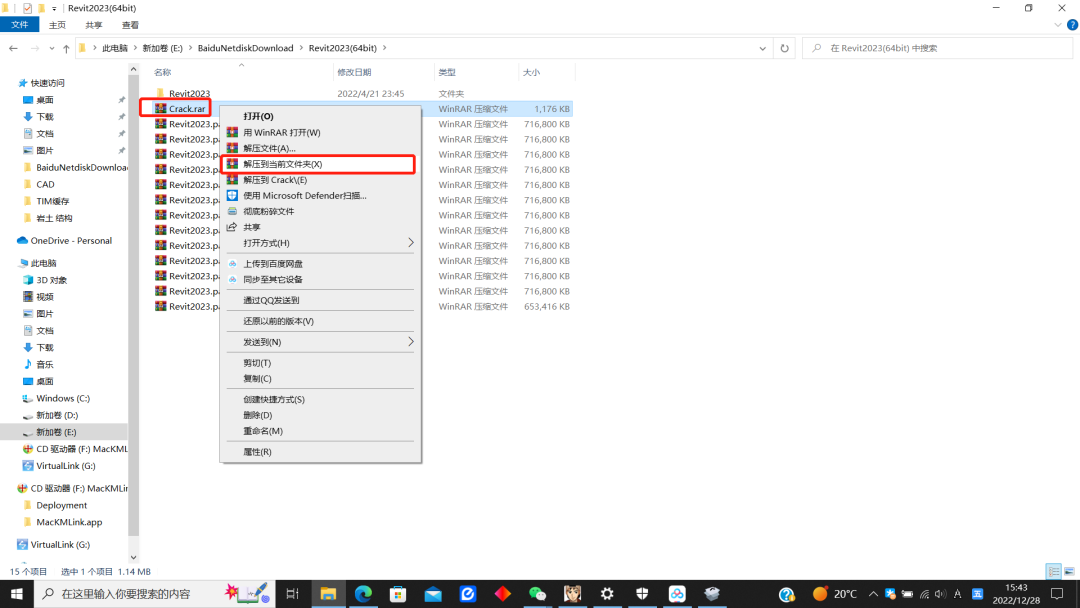Choose 创建快捷方式(S) option

click(x=320, y=399)
